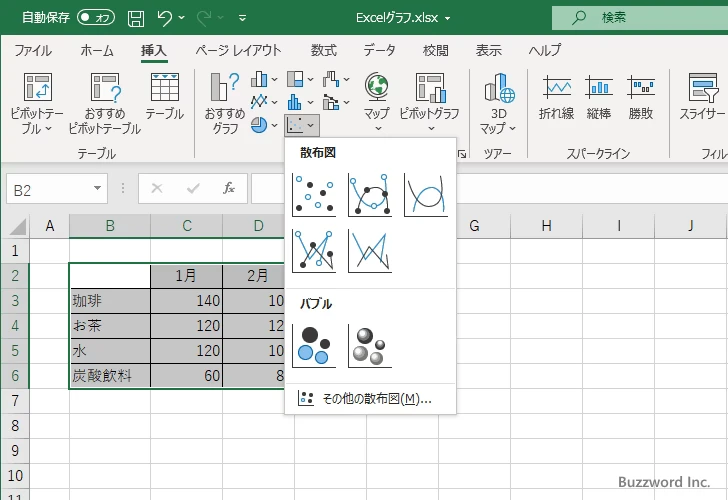Click the スライサー filter button

point(702,97)
